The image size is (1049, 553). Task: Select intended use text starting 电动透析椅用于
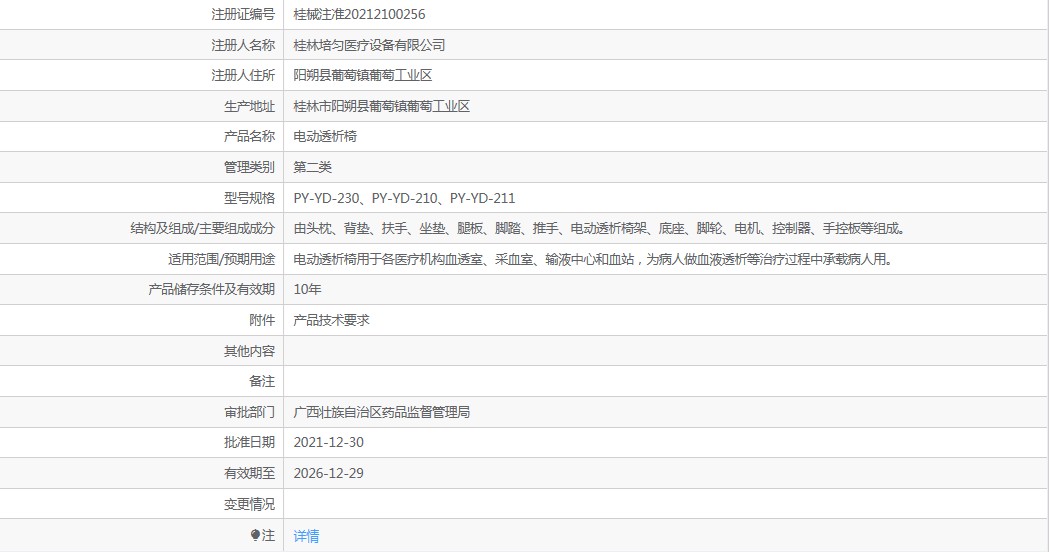click(594, 259)
